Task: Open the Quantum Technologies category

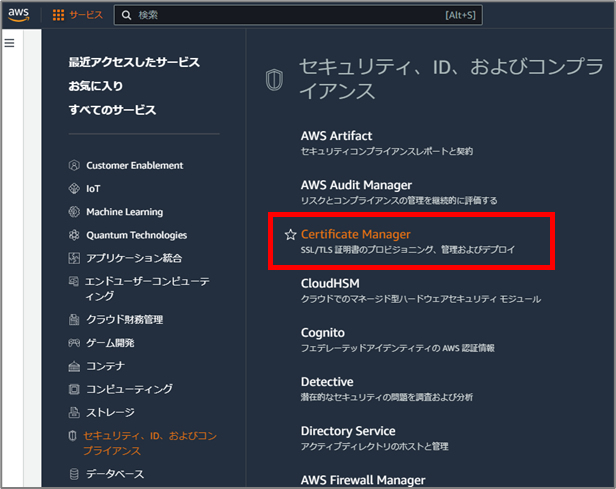Action: coord(136,235)
